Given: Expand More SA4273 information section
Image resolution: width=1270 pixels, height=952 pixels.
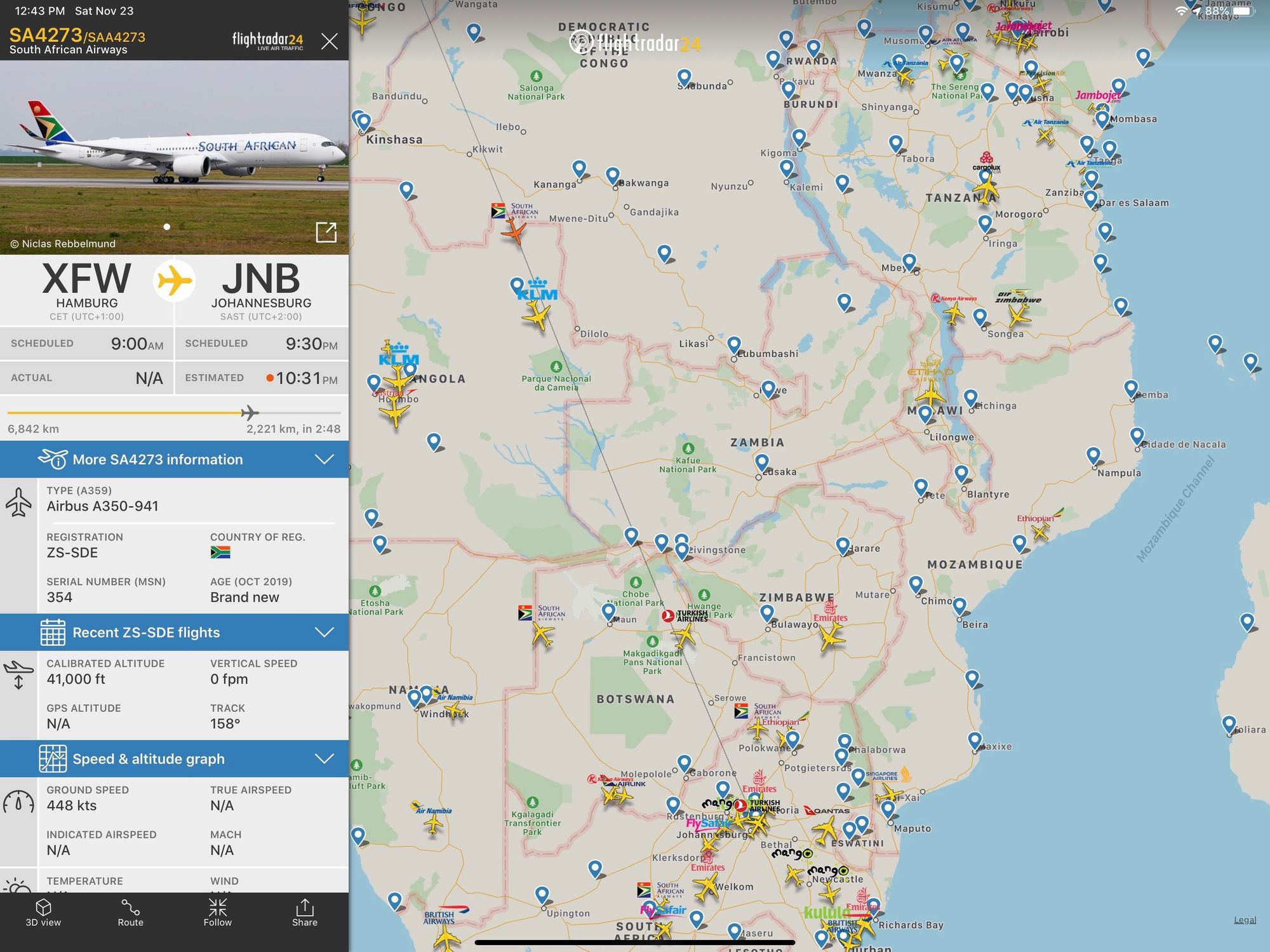Looking at the screenshot, I should pos(174,459).
